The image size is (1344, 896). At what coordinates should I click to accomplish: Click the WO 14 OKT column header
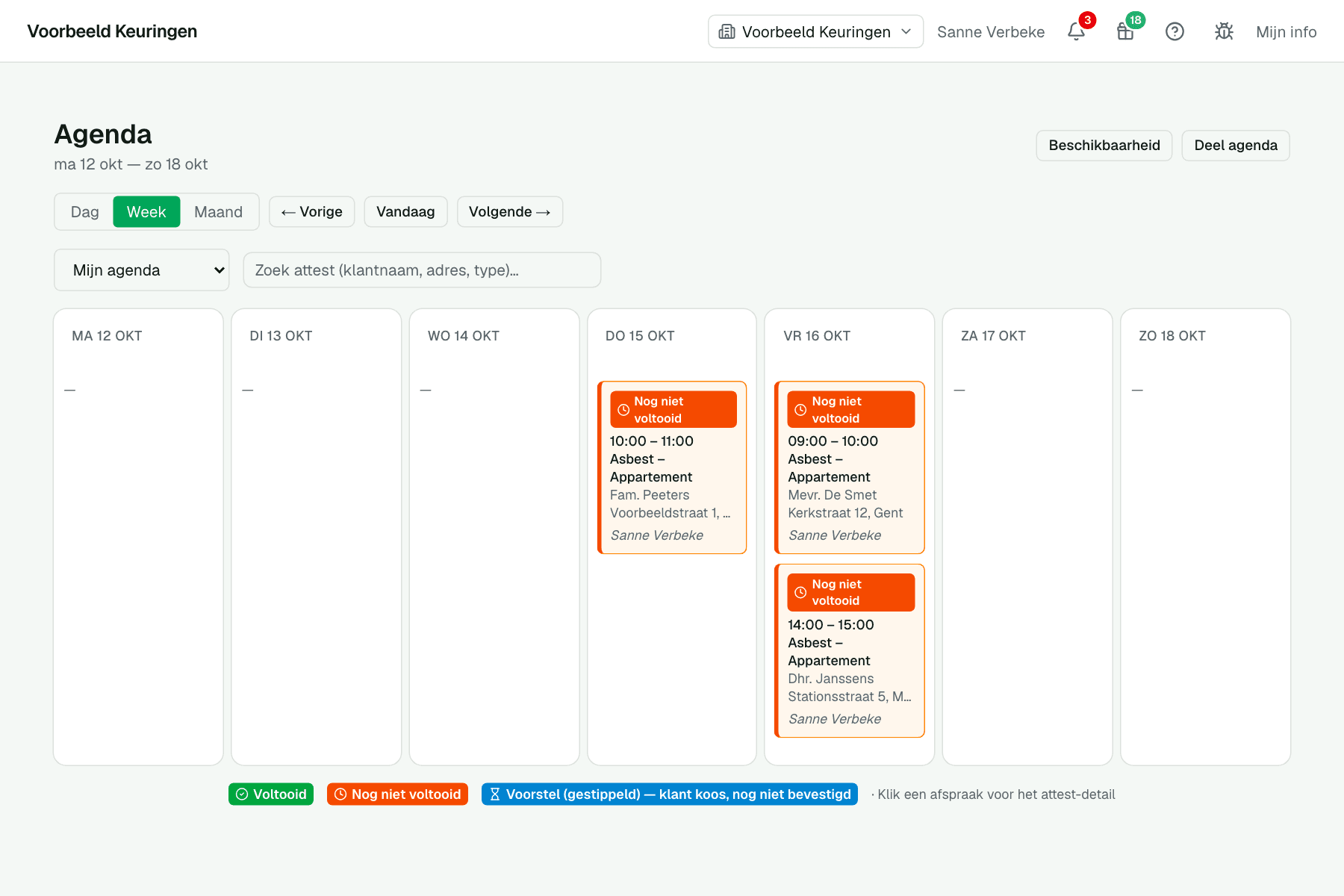[464, 336]
